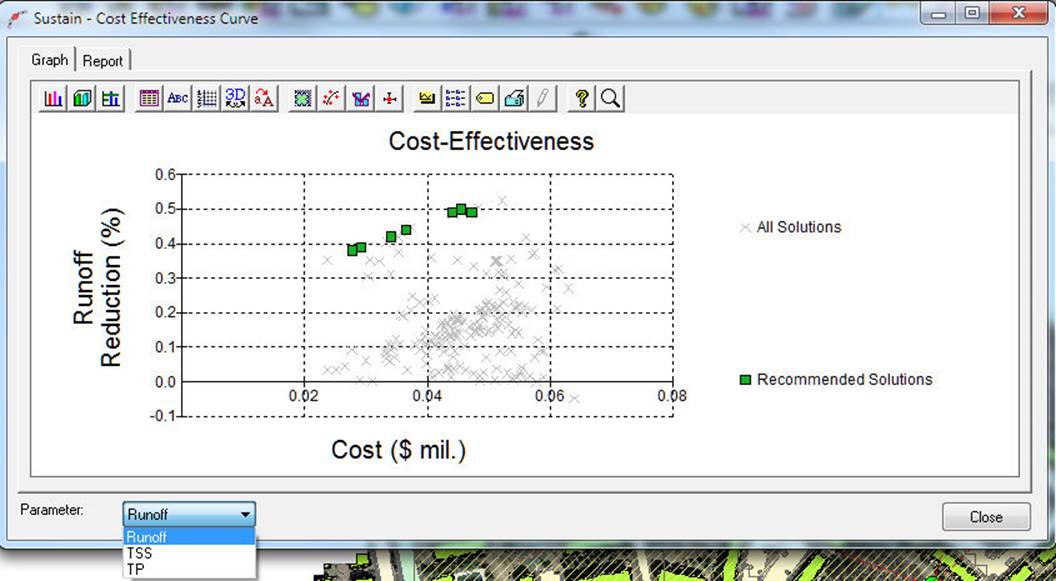The height and width of the screenshot is (581, 1056).
Task: Open the axis font rotation tool
Action: tap(265, 97)
